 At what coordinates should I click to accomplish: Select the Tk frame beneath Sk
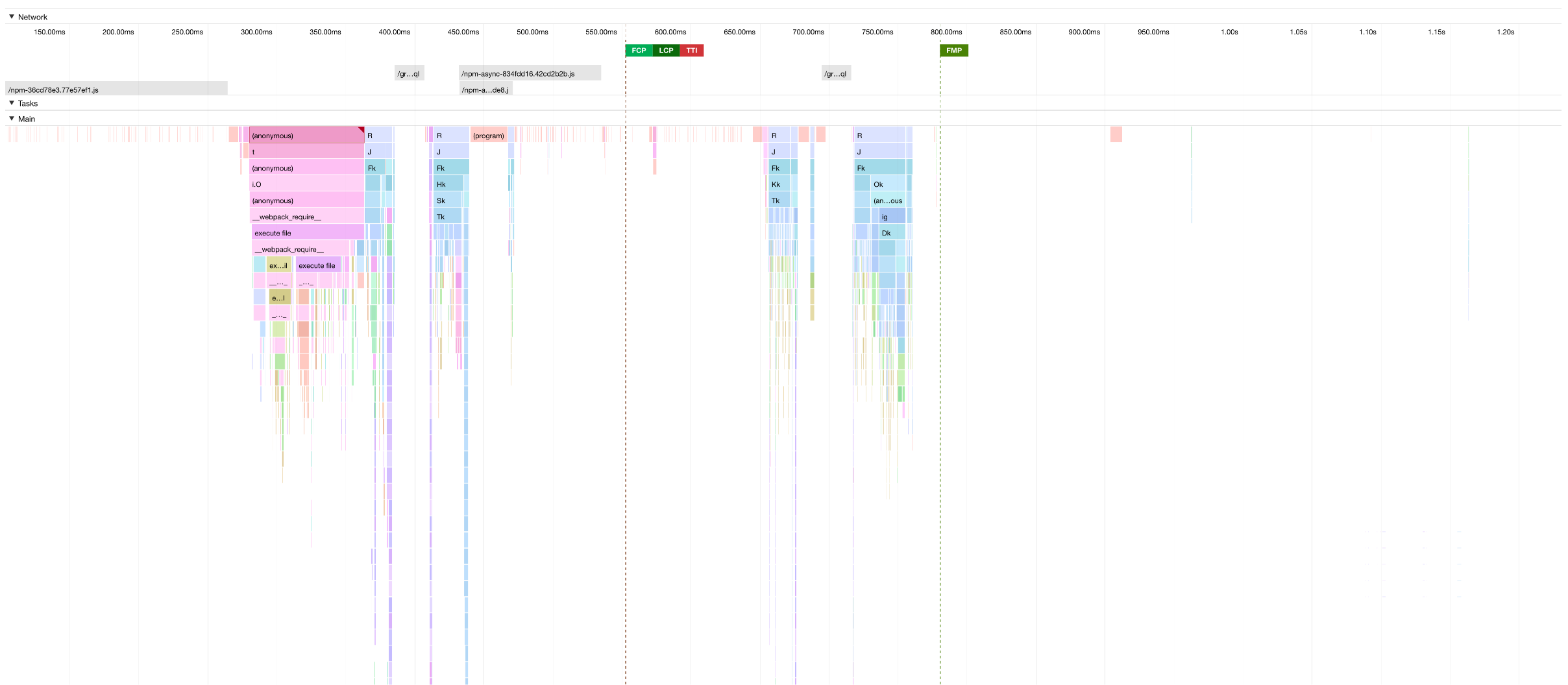pos(448,217)
